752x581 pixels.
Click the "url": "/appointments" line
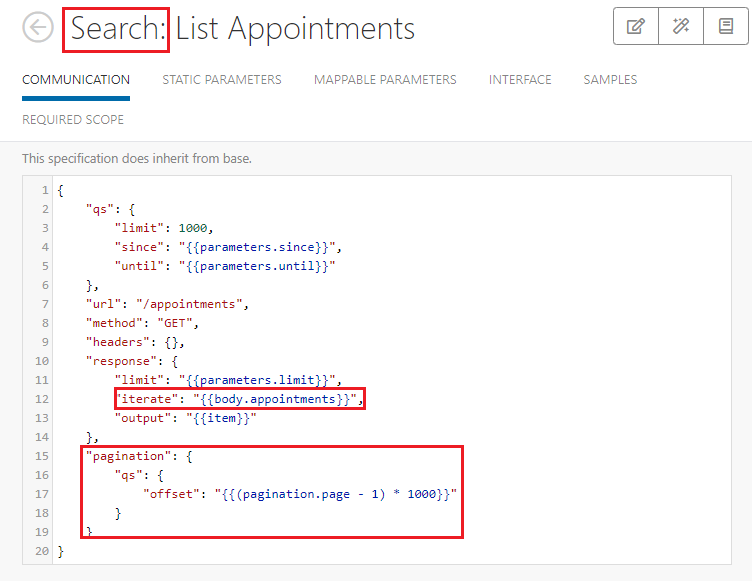pyautogui.click(x=166, y=304)
